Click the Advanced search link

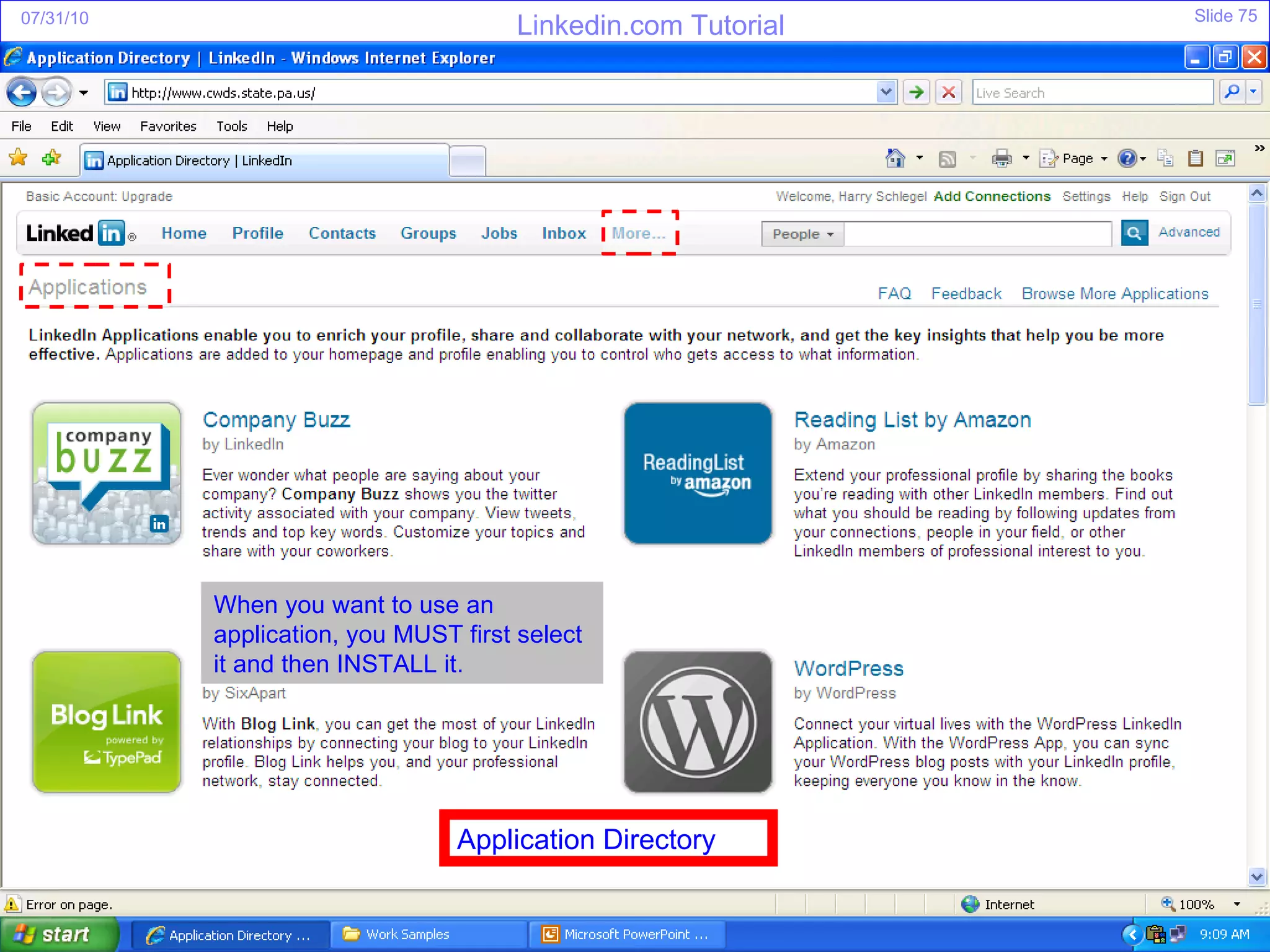click(1189, 232)
